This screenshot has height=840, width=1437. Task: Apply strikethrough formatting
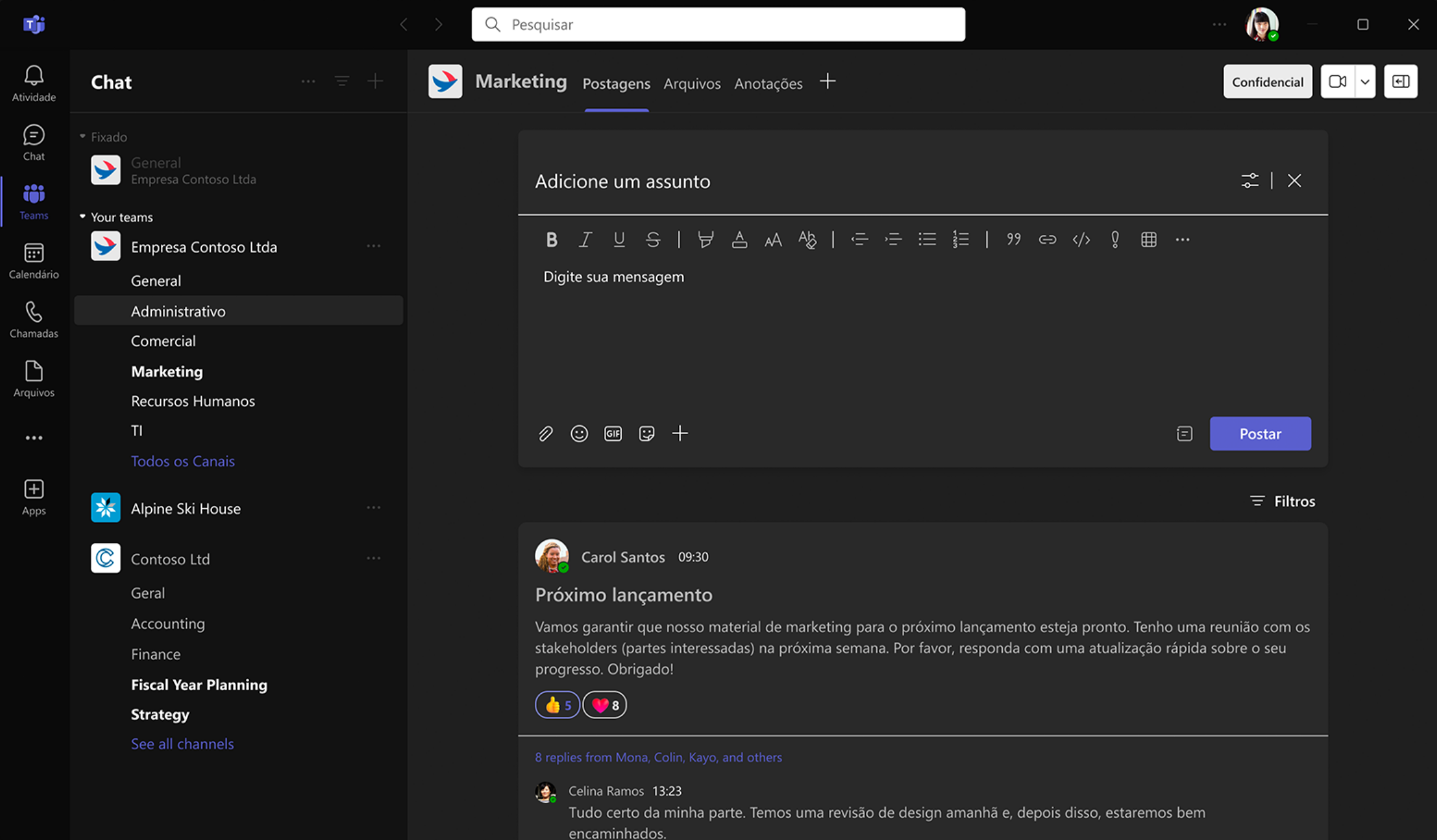(653, 239)
